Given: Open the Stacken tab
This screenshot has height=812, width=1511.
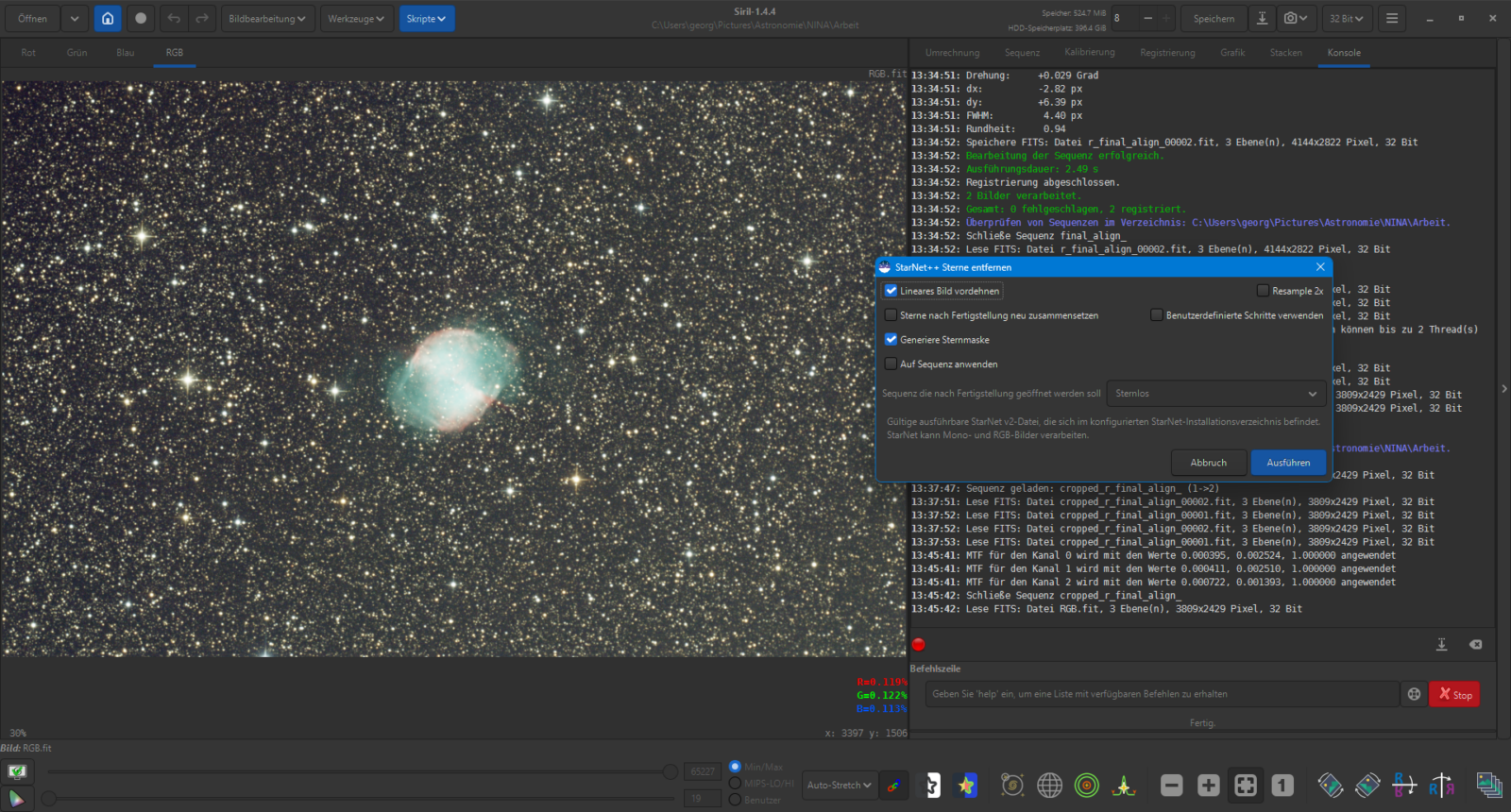Looking at the screenshot, I should click(1285, 53).
